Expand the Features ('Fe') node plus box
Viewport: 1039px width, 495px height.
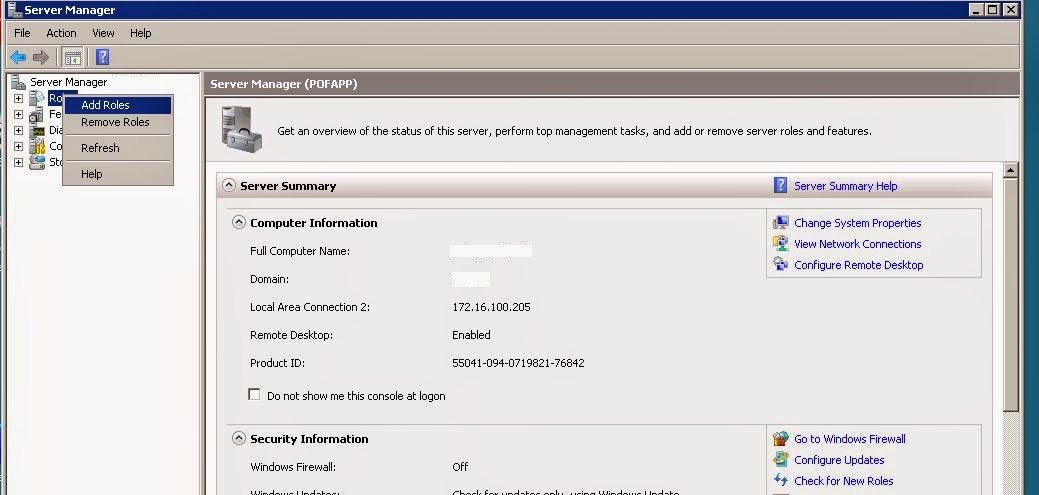click(18, 114)
